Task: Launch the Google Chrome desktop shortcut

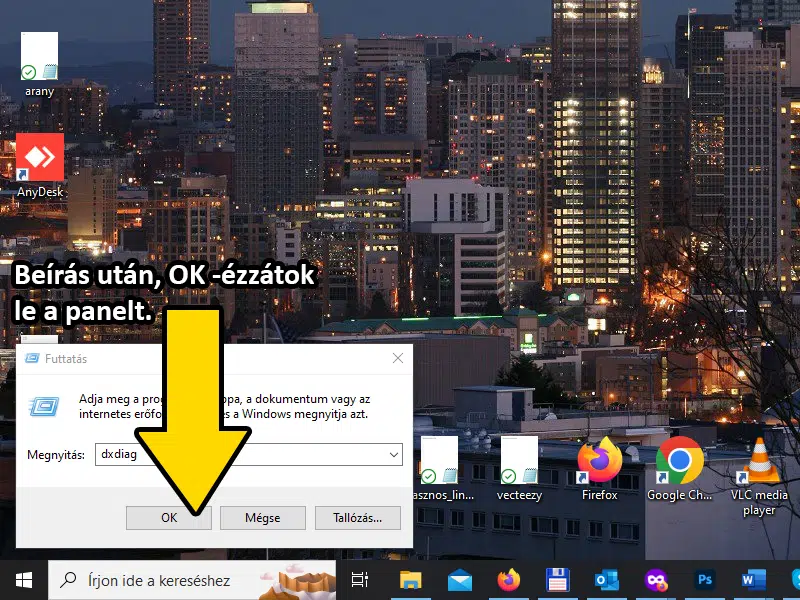Action: 679,468
